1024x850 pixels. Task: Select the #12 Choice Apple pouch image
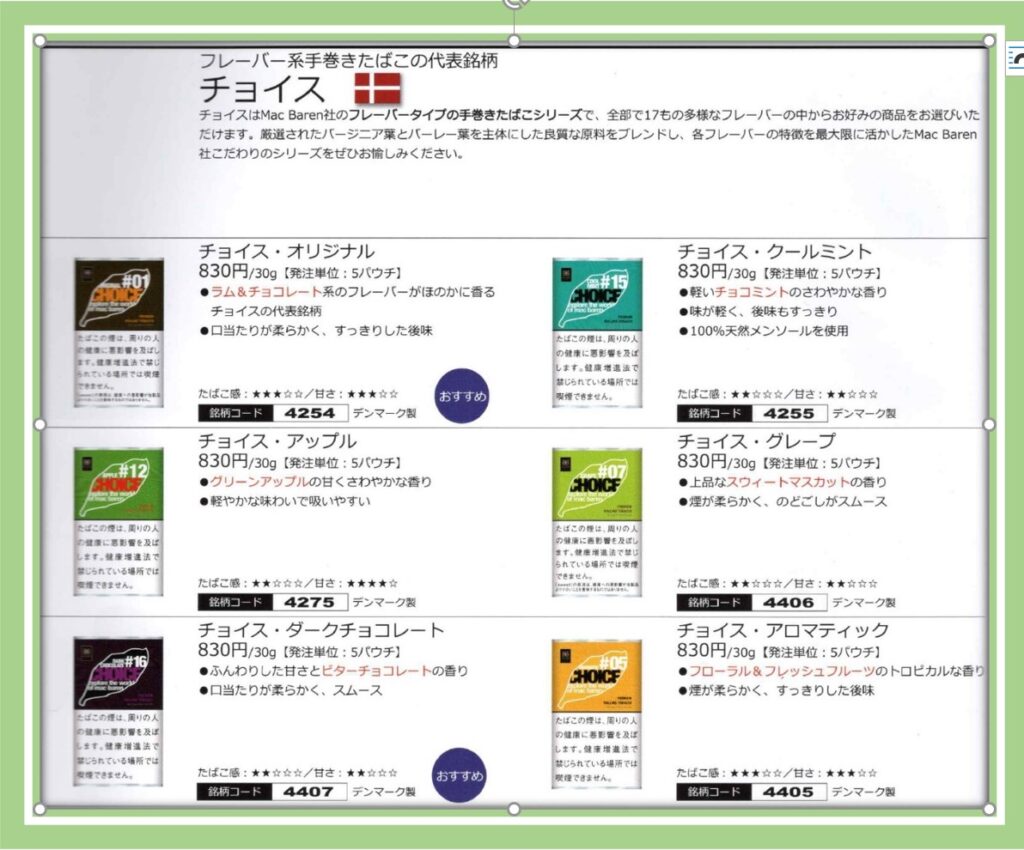pyautogui.click(x=118, y=521)
